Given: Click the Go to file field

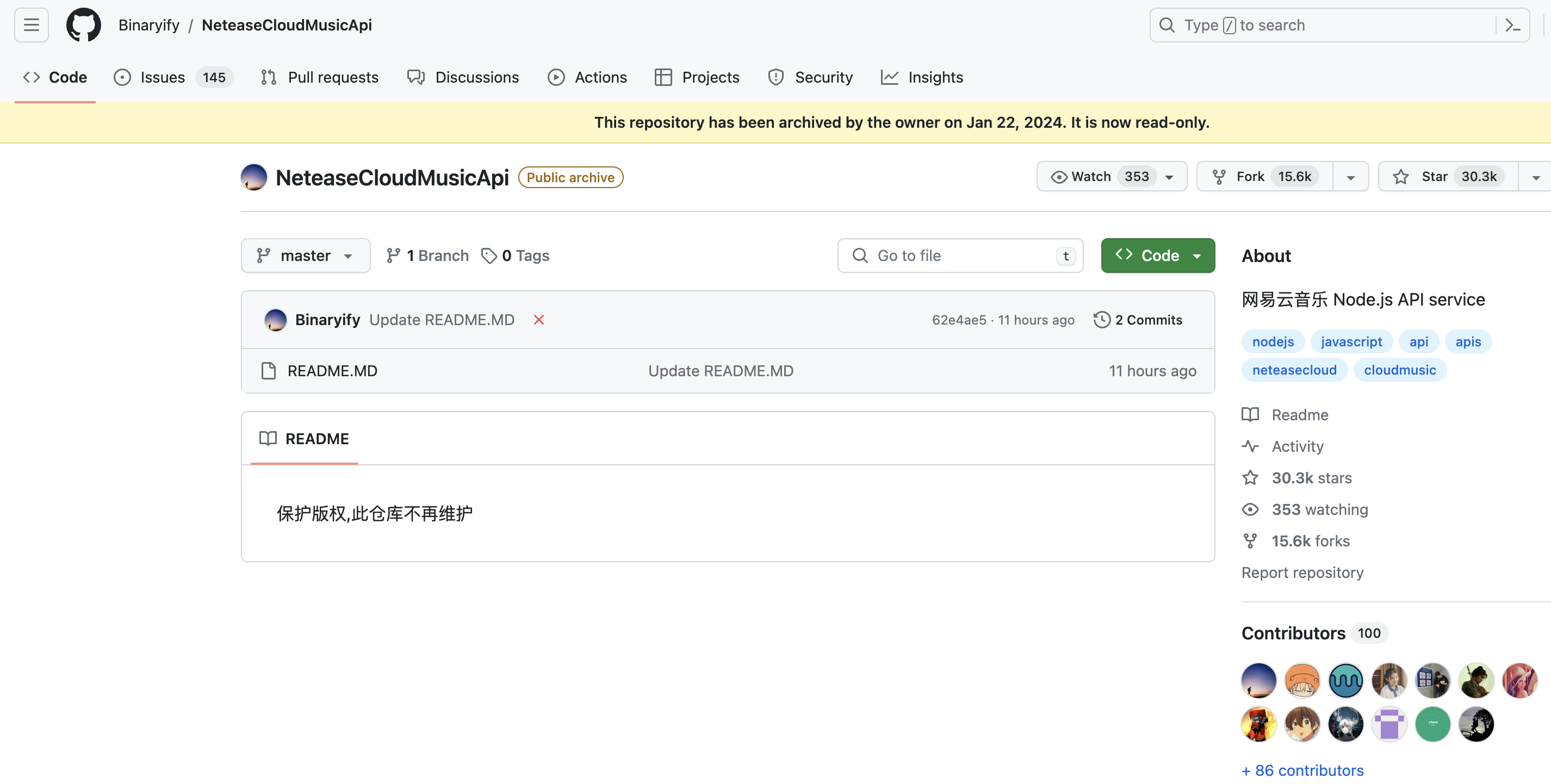Looking at the screenshot, I should [960, 256].
